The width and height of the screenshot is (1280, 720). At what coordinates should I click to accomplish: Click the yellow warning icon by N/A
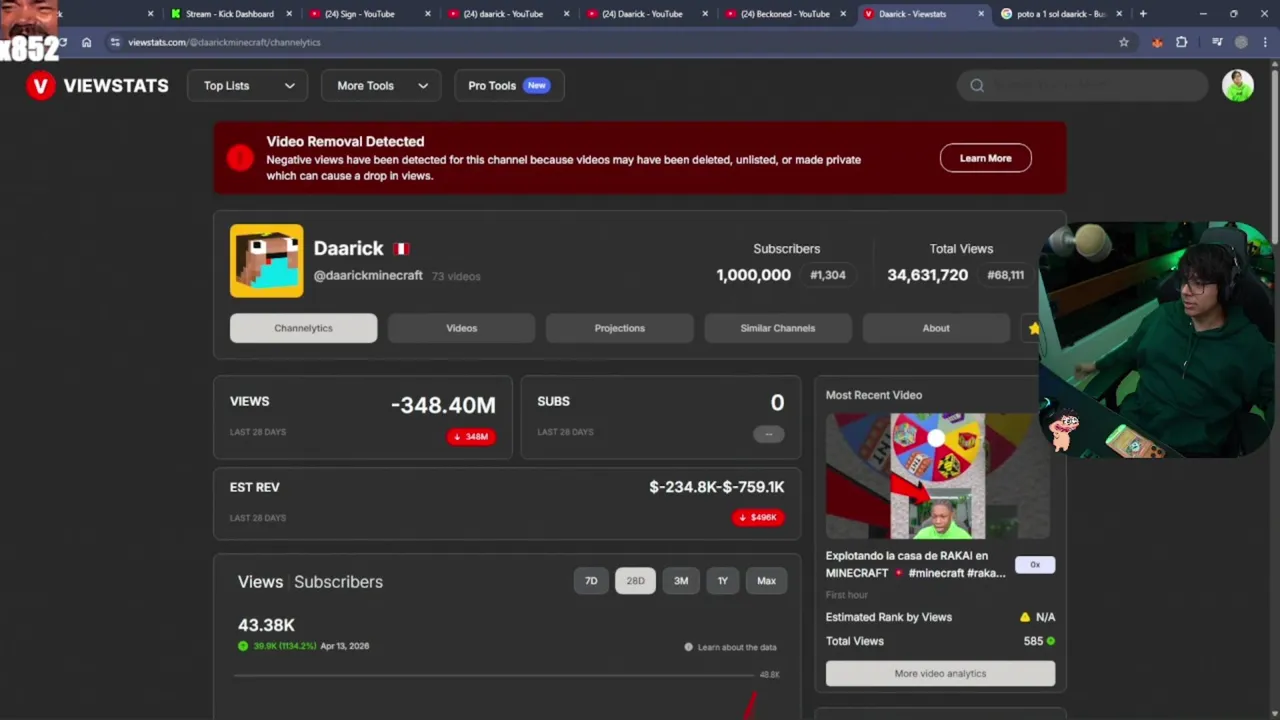[1024, 617]
